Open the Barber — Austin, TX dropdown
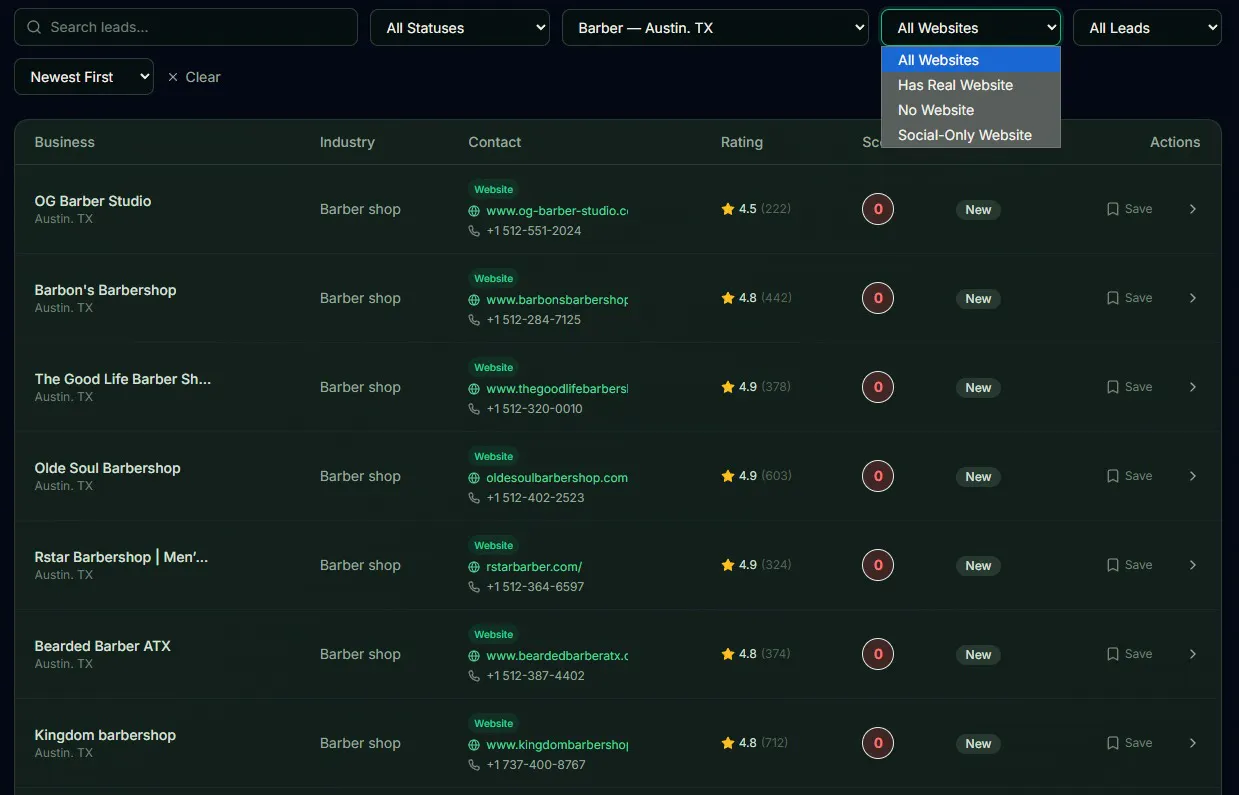 click(715, 28)
